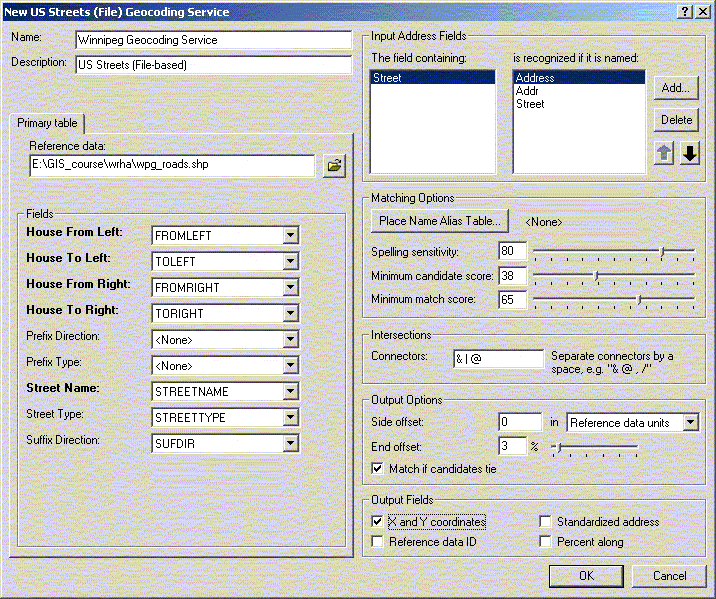The height and width of the screenshot is (599, 716).
Task: Click the Delete button
Action: pyautogui.click(x=676, y=120)
